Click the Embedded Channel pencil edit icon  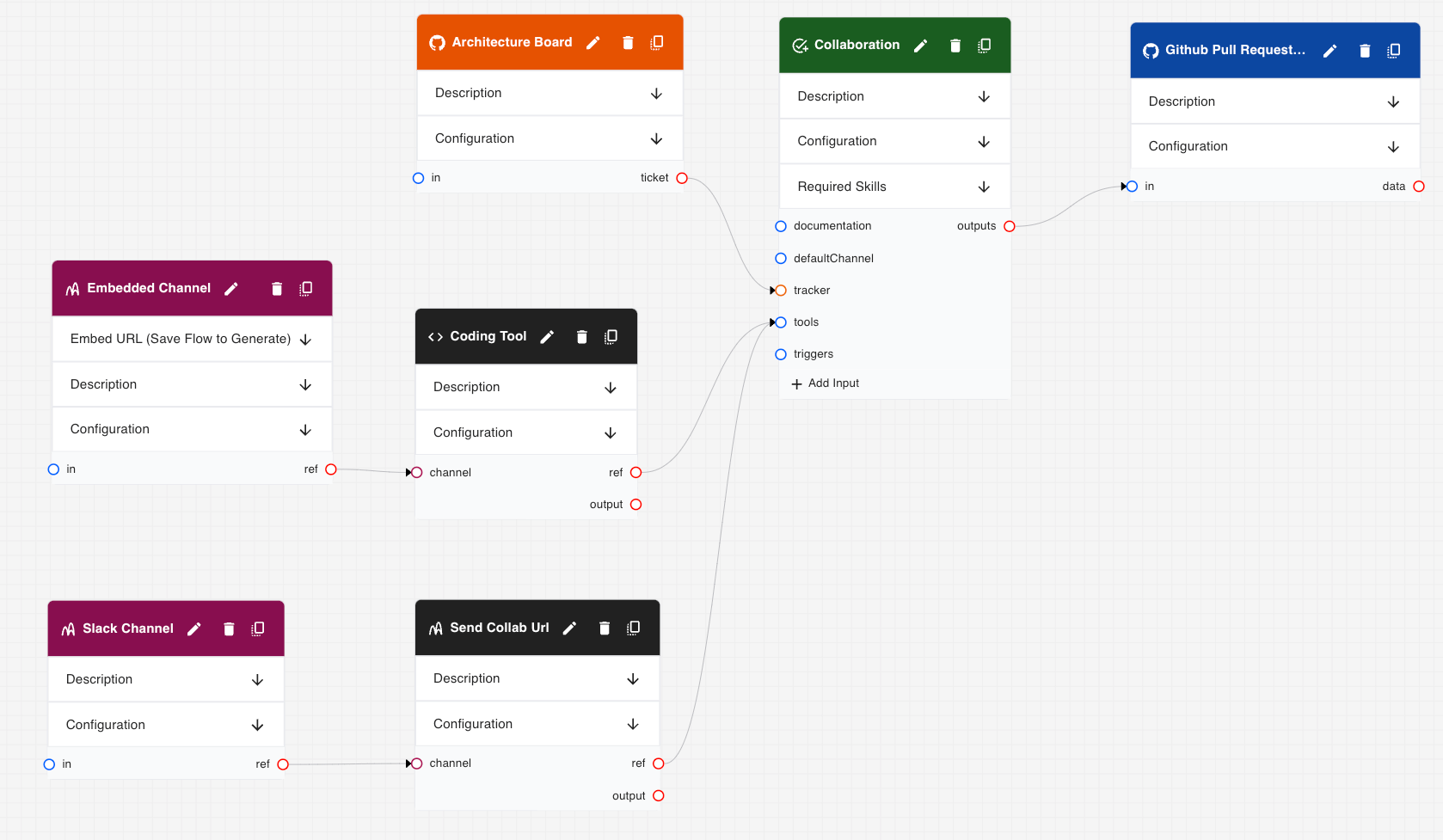[231, 289]
